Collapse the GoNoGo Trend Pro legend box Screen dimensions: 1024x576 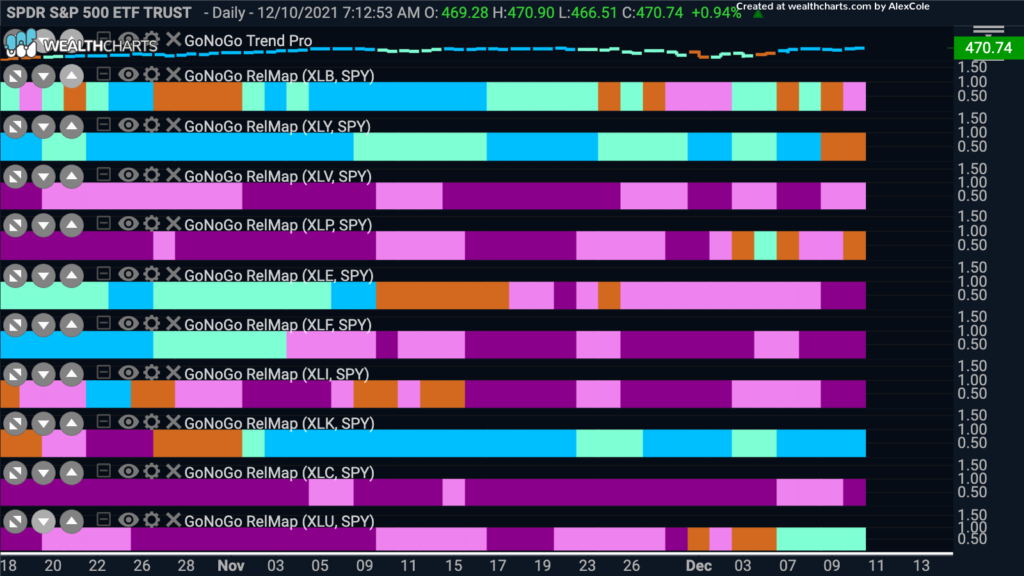coord(103,38)
